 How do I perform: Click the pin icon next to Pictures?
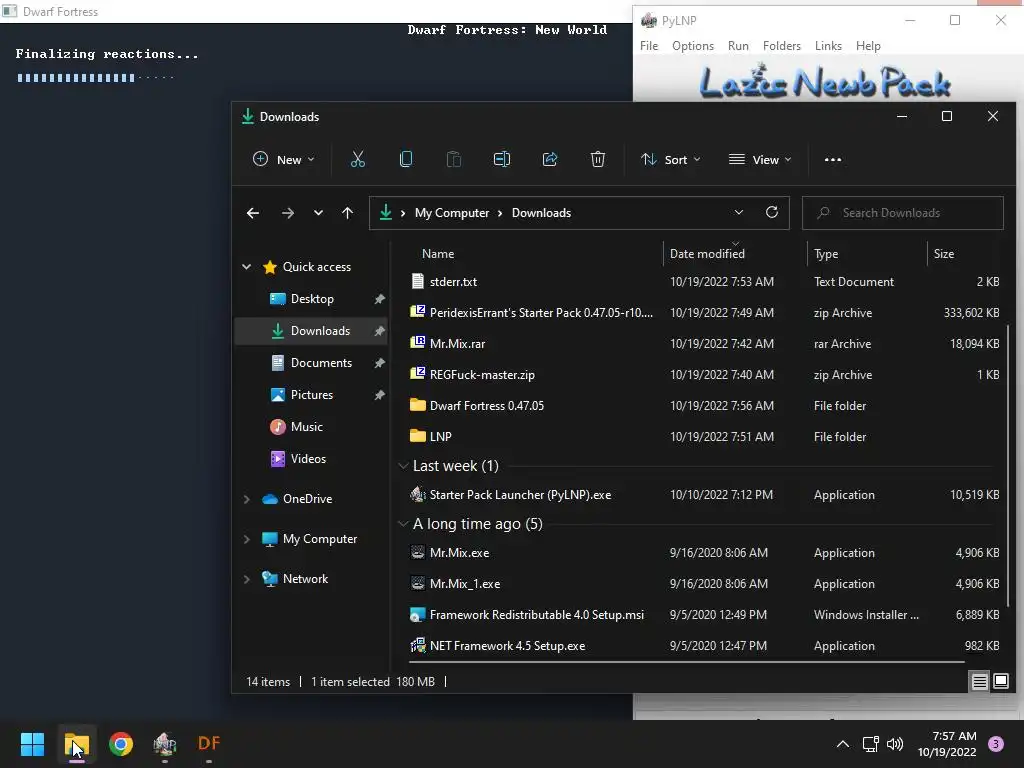pos(379,395)
